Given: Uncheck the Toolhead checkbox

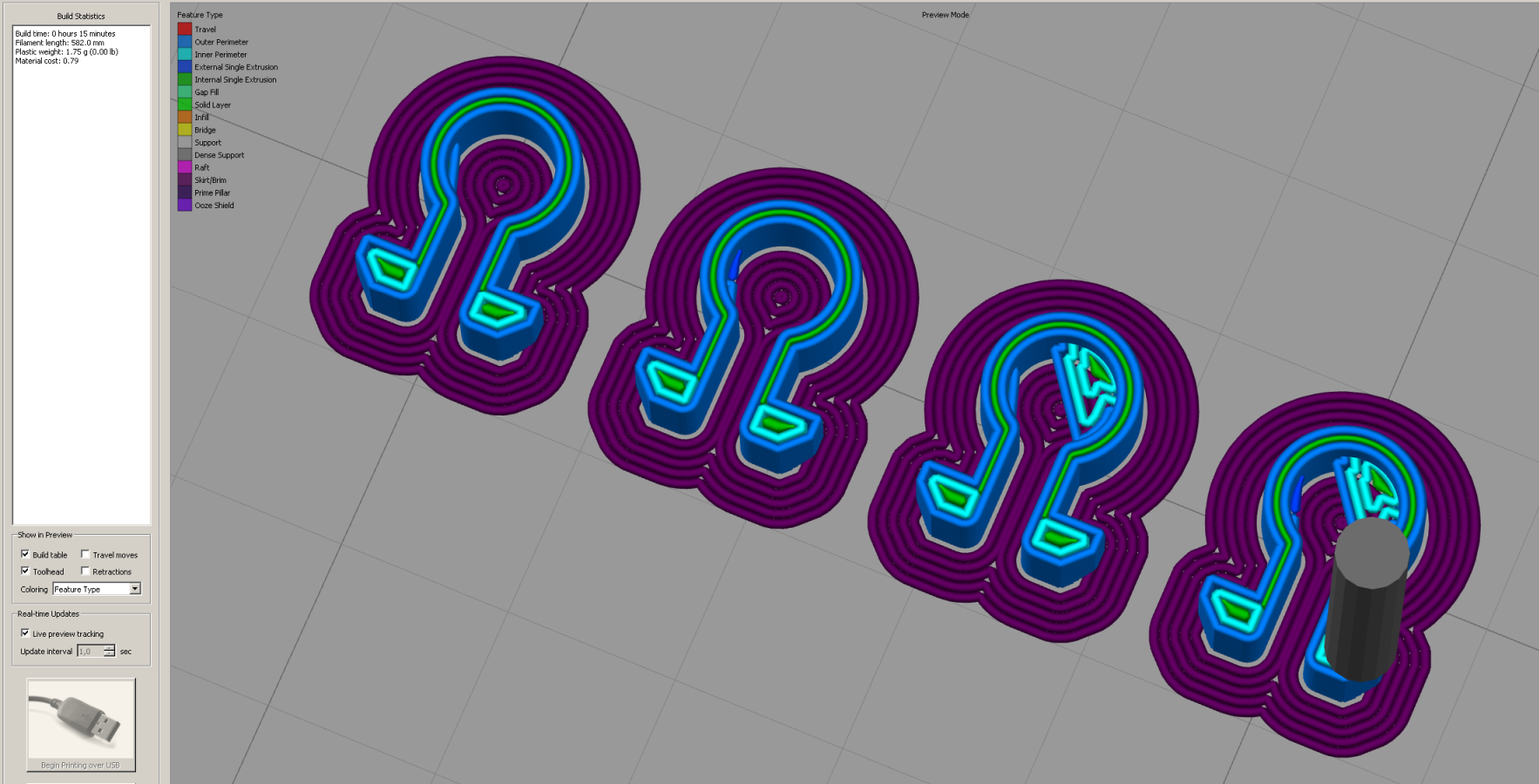Looking at the screenshot, I should tap(25, 571).
